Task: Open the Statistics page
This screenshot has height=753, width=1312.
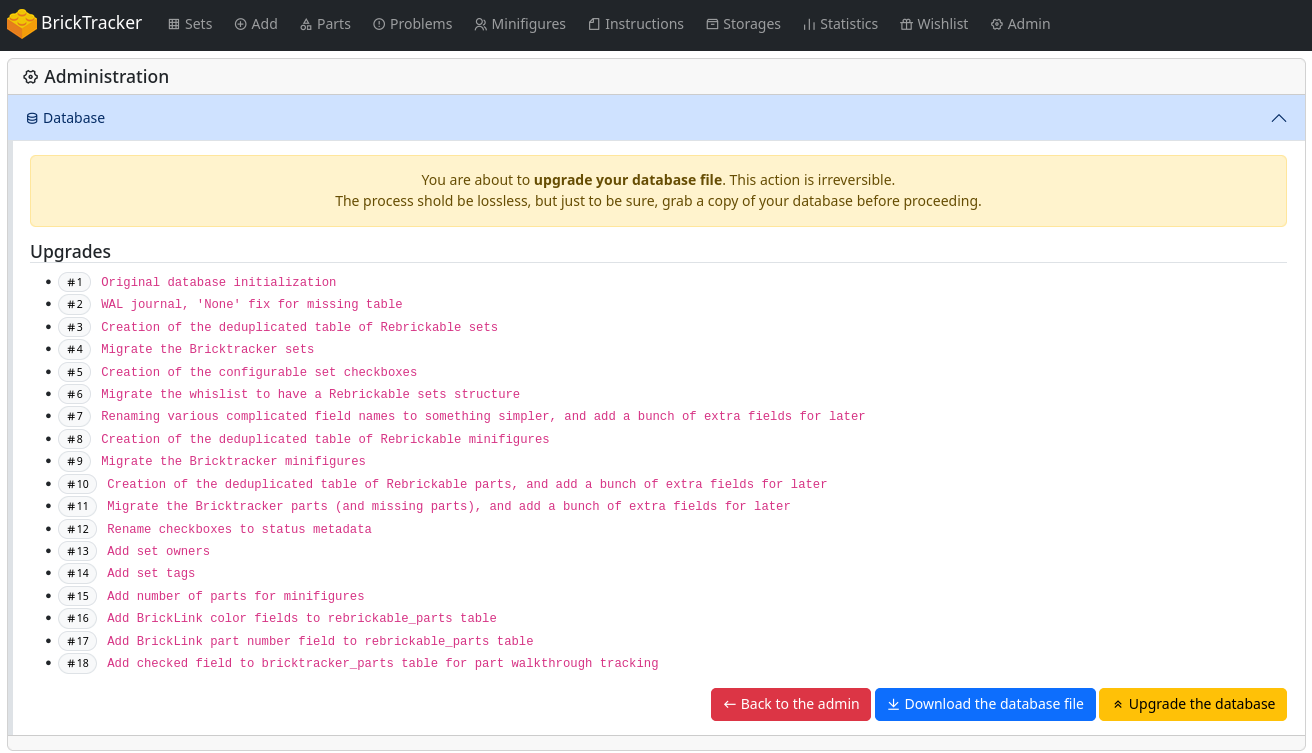Action: pyautogui.click(x=839, y=24)
